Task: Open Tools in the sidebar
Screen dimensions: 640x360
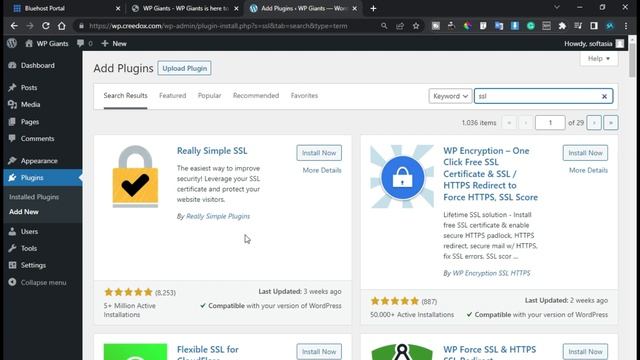Action: click(x=42, y=248)
